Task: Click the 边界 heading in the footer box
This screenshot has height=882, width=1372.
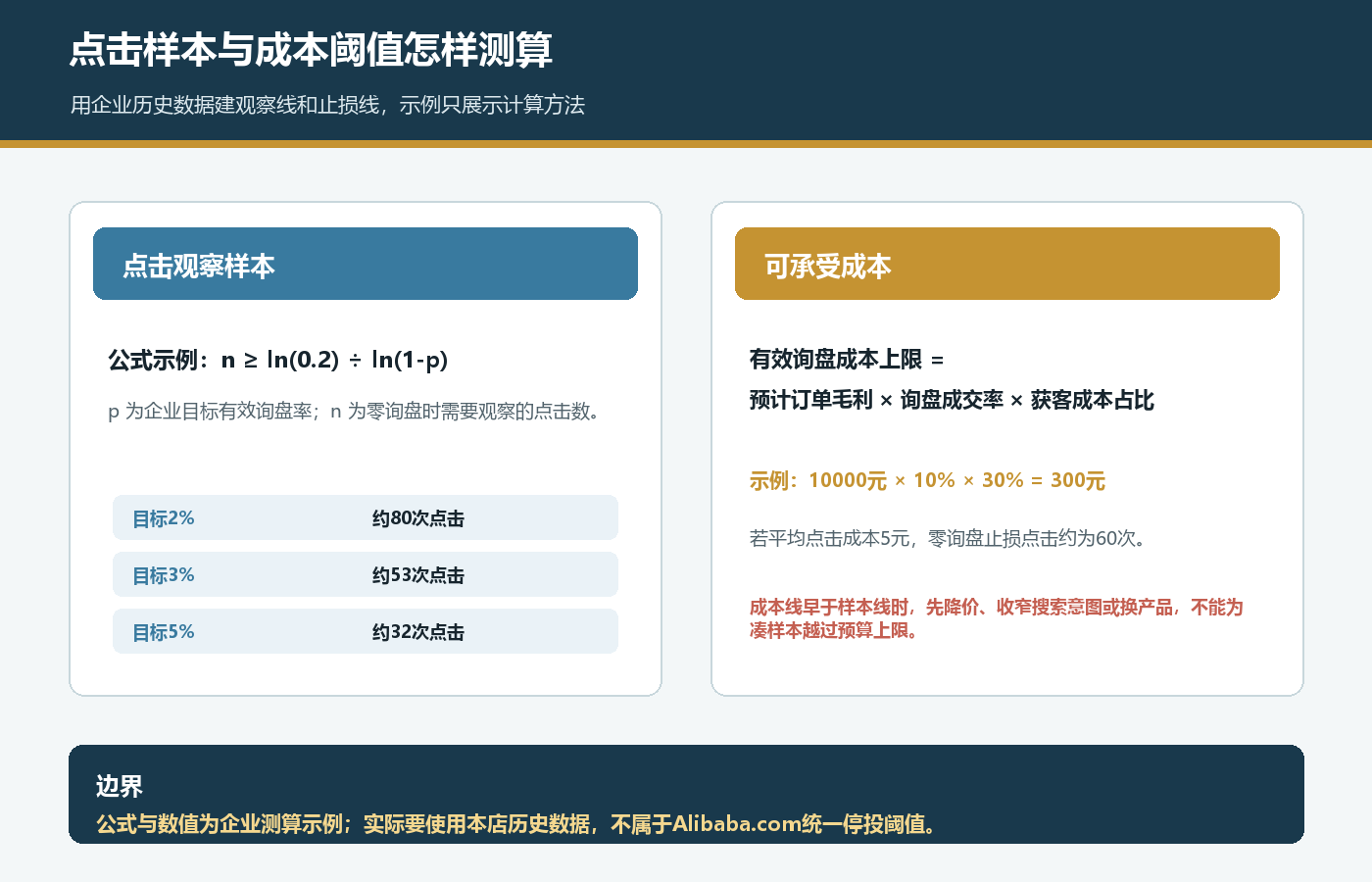Action: [120, 786]
